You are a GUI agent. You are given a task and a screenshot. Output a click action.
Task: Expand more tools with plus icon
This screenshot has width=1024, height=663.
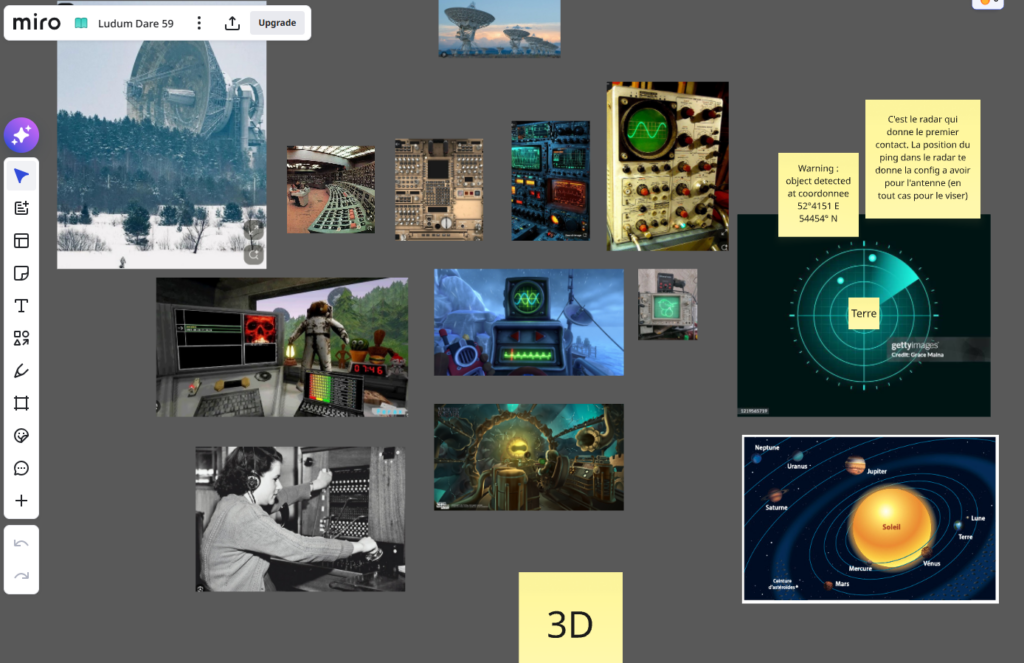click(x=22, y=500)
